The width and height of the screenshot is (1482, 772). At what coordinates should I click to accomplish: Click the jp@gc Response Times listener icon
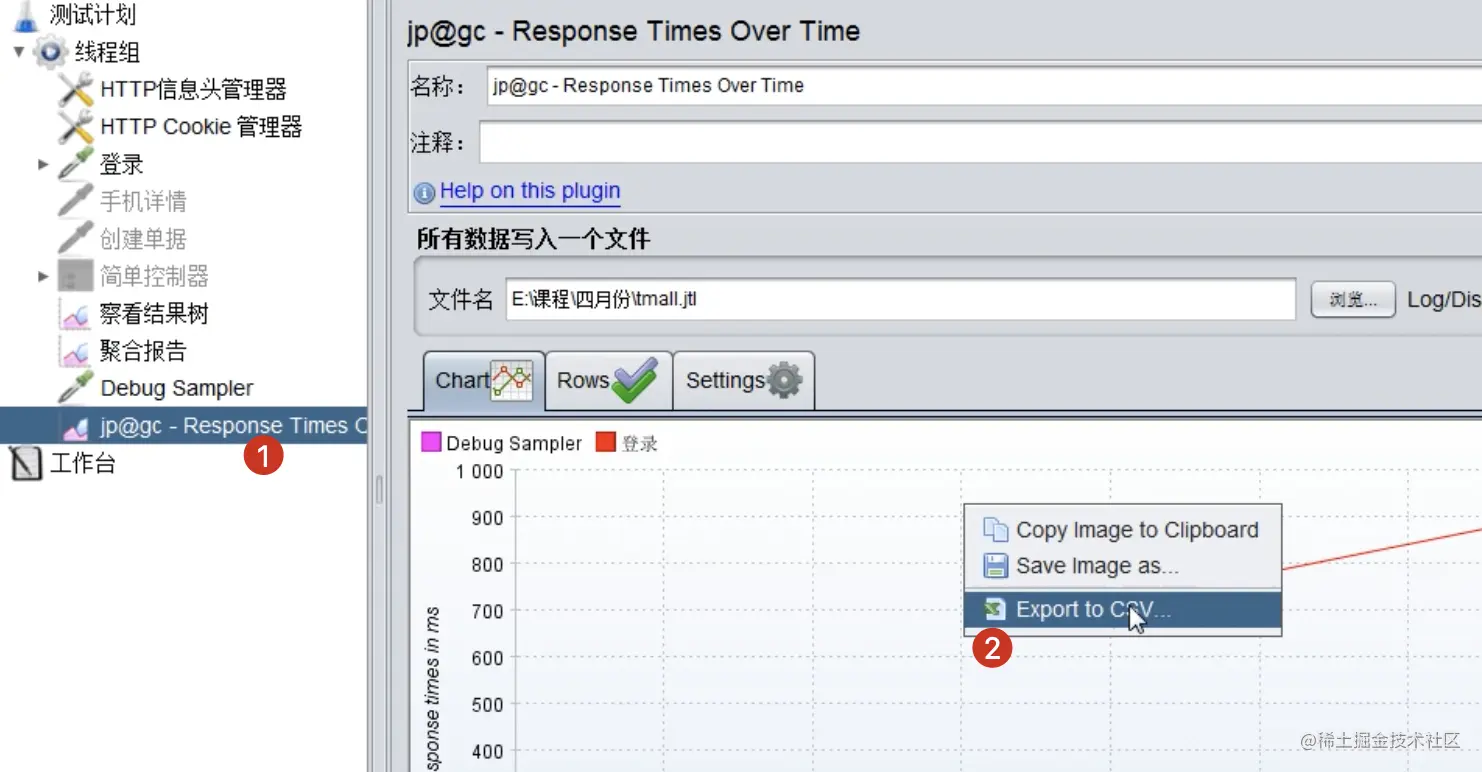click(x=76, y=426)
